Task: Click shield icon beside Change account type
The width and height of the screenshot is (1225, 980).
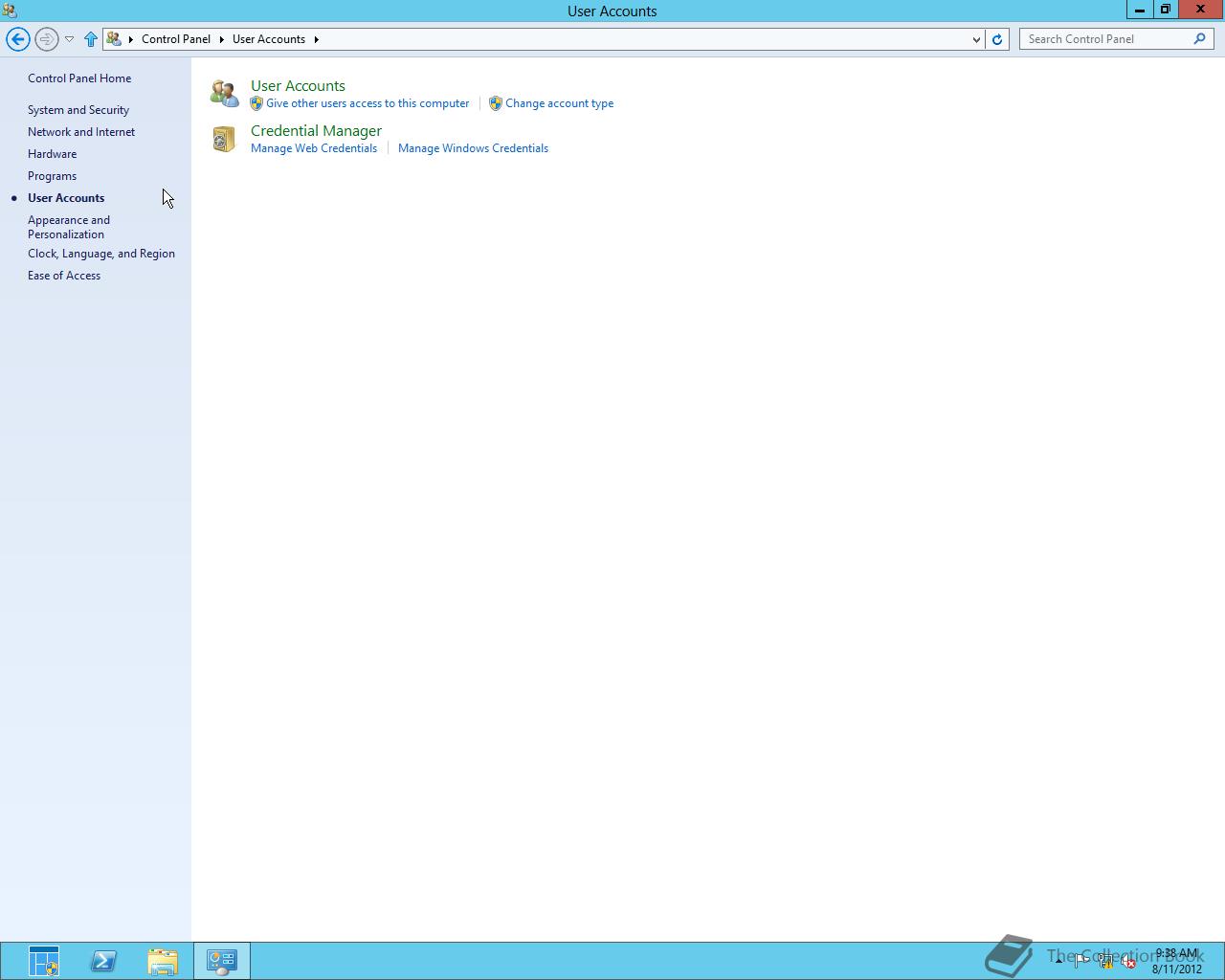Action: [x=496, y=103]
